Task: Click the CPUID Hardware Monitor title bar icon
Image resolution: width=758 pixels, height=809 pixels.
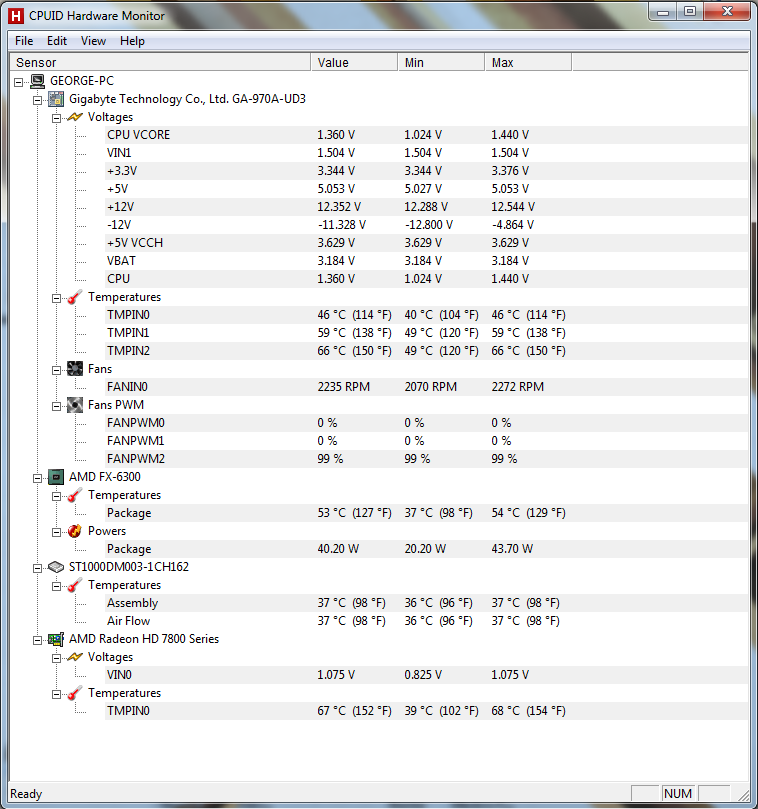Action: [x=16, y=15]
